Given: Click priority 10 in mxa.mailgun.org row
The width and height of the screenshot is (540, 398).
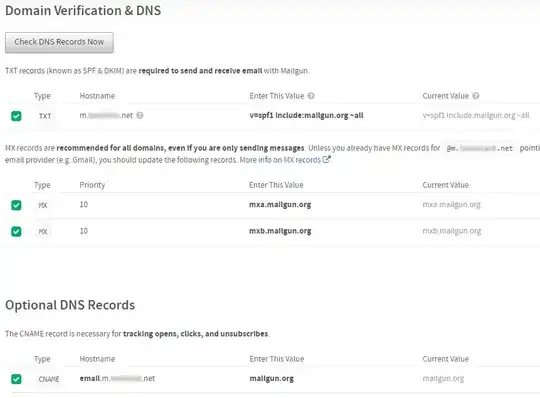Looking at the screenshot, I should (84, 205).
